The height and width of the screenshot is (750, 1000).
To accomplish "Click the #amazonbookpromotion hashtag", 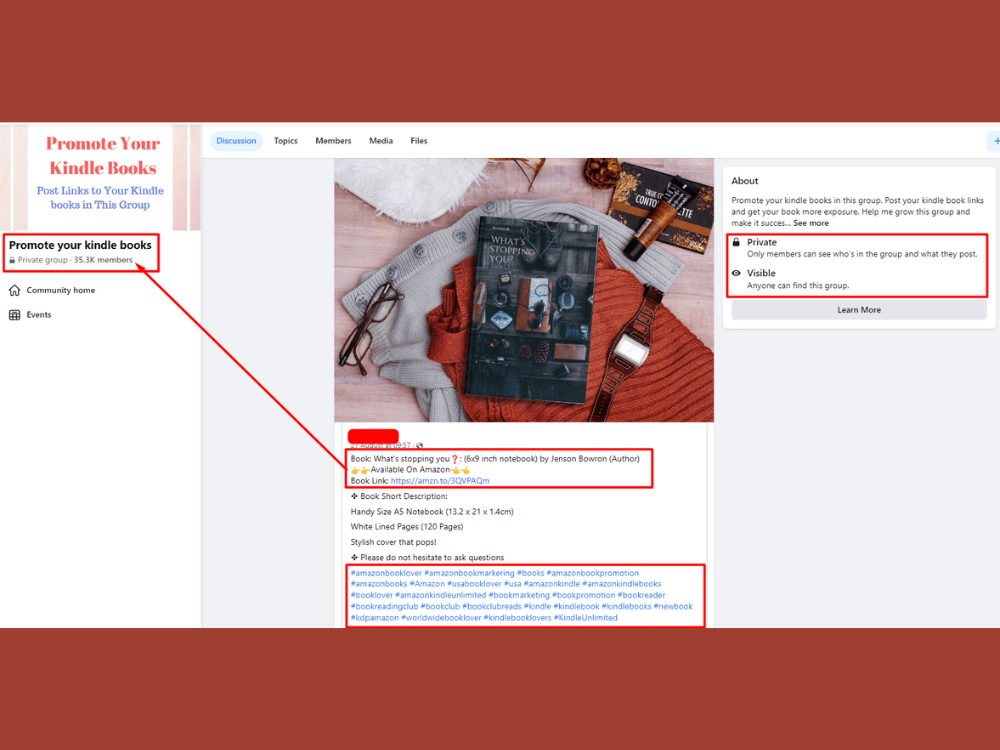I will (592, 573).
